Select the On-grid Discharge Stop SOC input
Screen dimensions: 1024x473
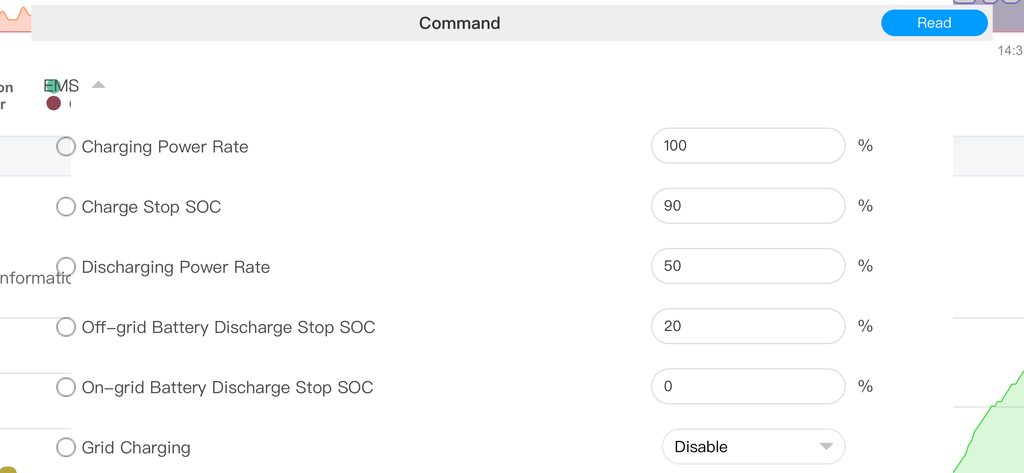point(747,386)
